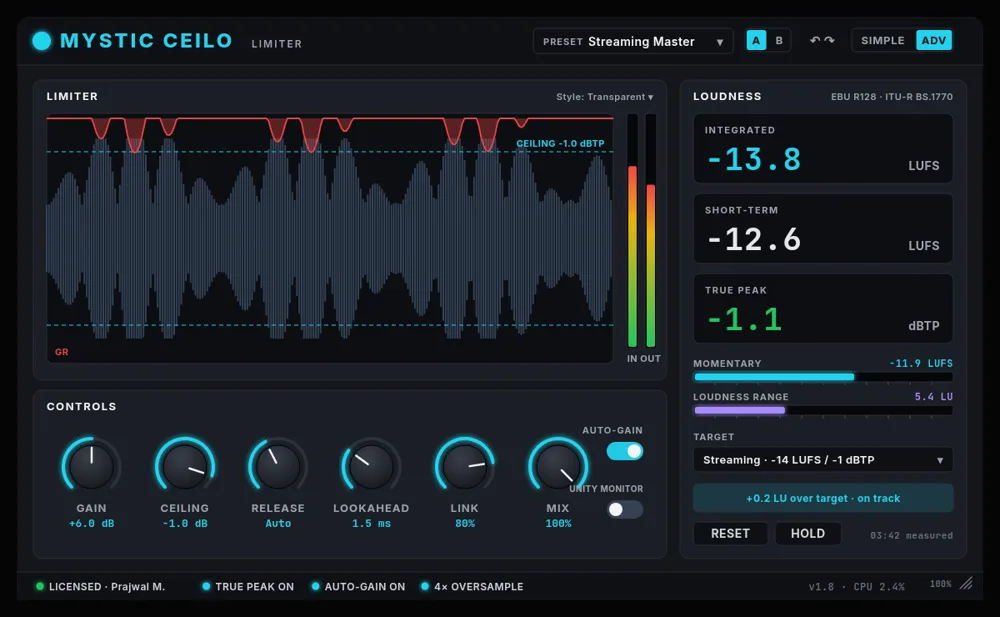Click the IN level meter
This screenshot has width=1000, height=617.
(x=632, y=231)
